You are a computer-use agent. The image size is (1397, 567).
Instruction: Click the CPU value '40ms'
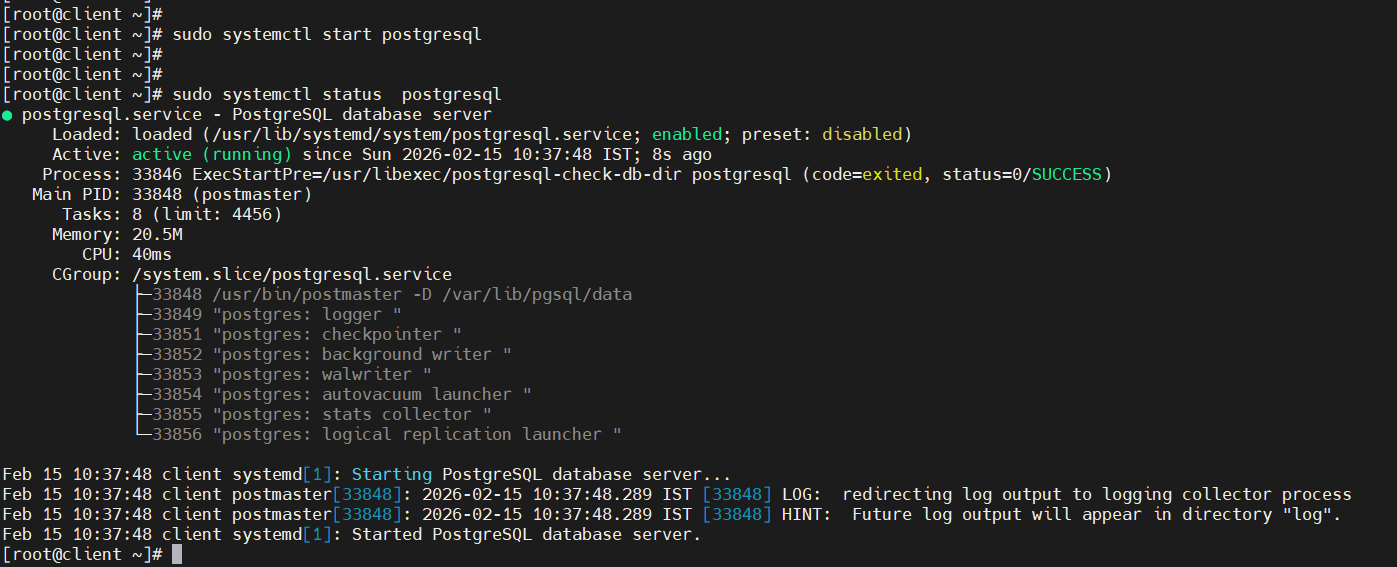click(x=152, y=254)
